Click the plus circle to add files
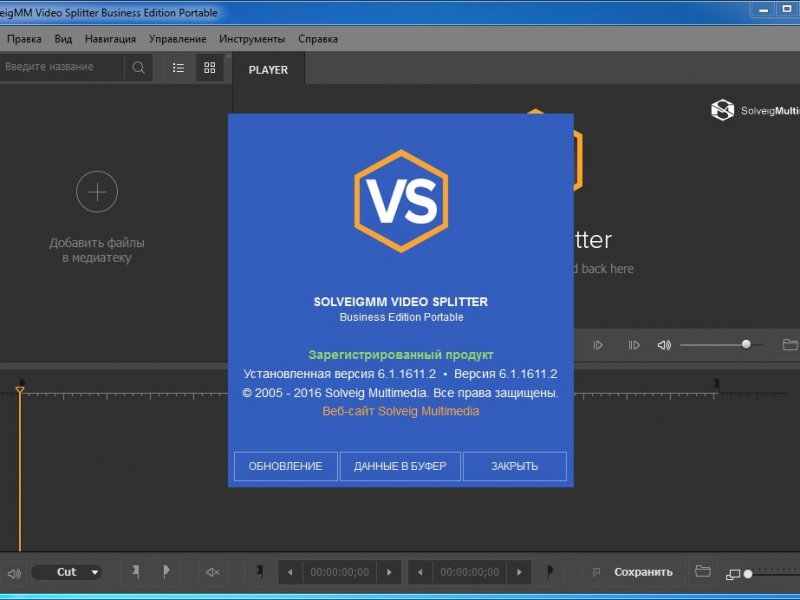This screenshot has height=600, width=800. click(97, 192)
